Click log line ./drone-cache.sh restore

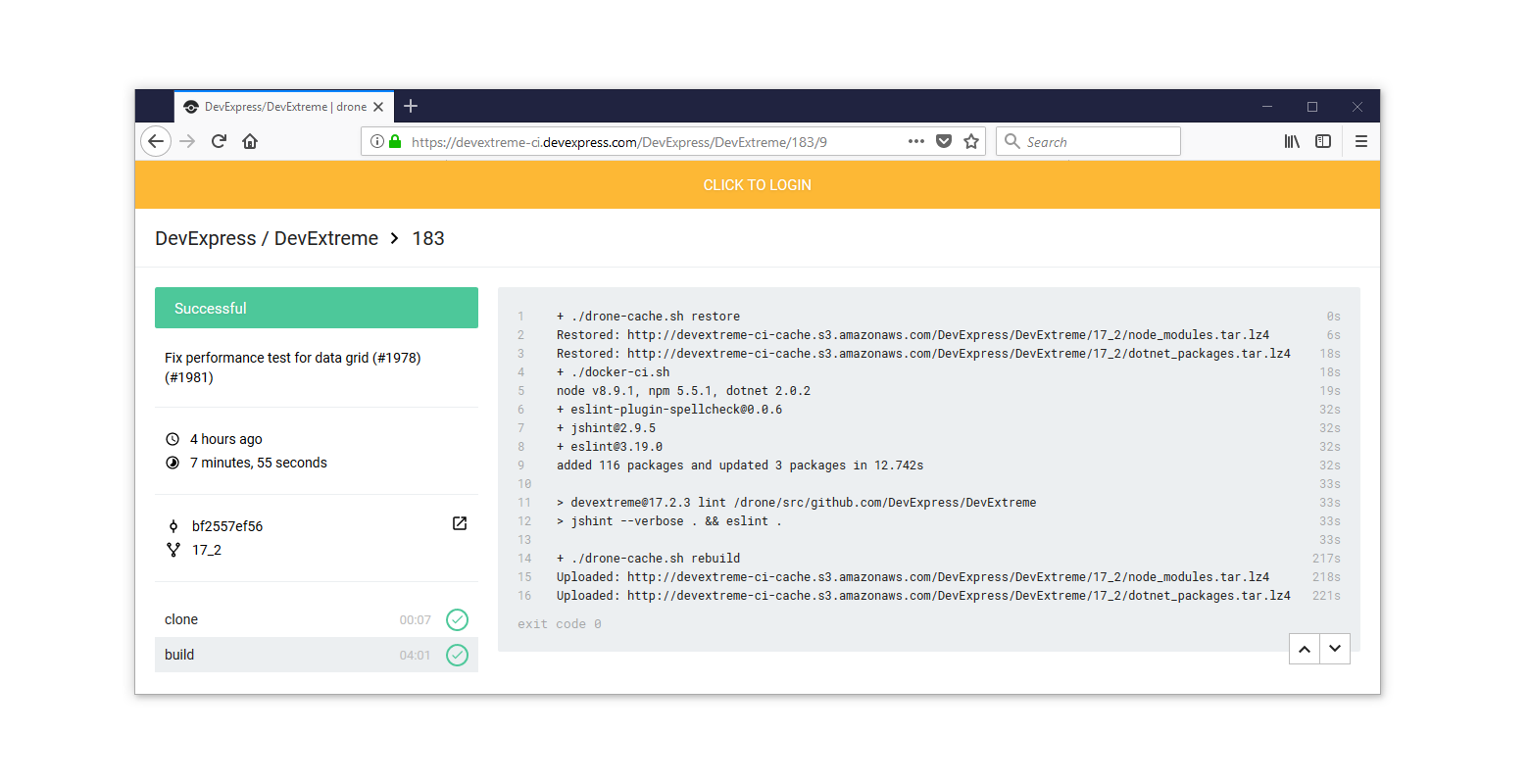tap(649, 317)
